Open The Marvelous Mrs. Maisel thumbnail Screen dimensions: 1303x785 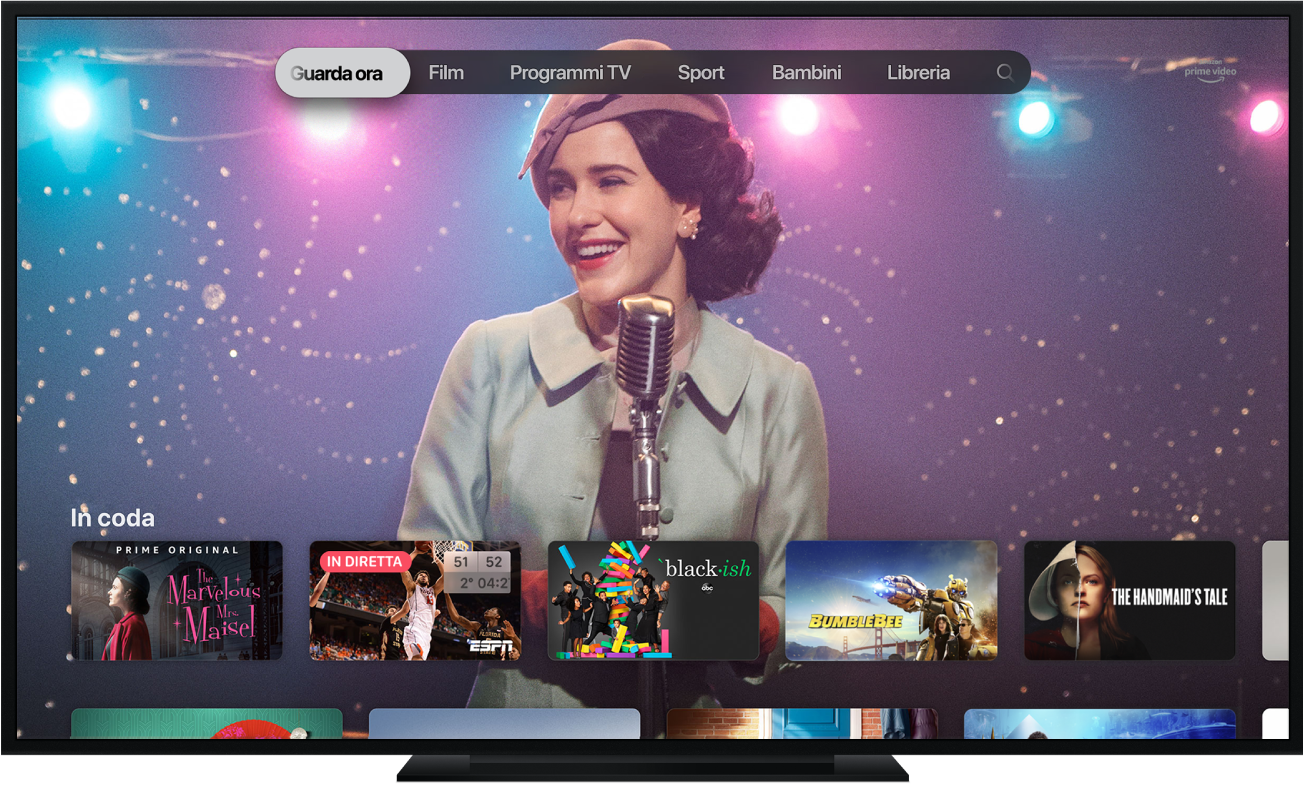[177, 601]
